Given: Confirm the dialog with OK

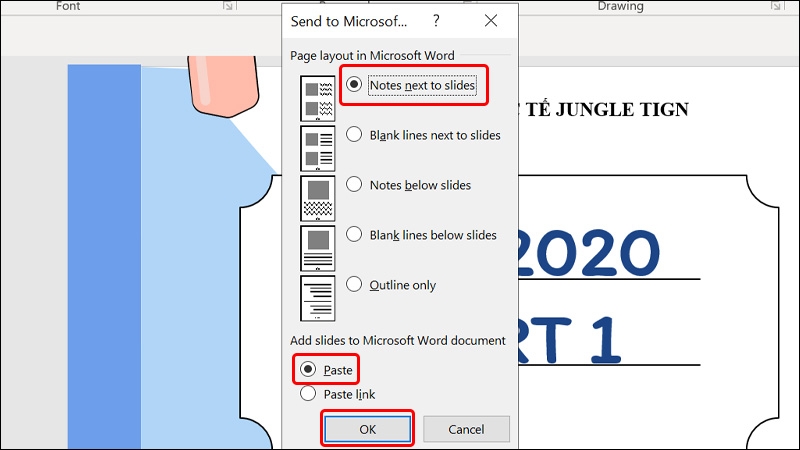Looking at the screenshot, I should [x=367, y=429].
